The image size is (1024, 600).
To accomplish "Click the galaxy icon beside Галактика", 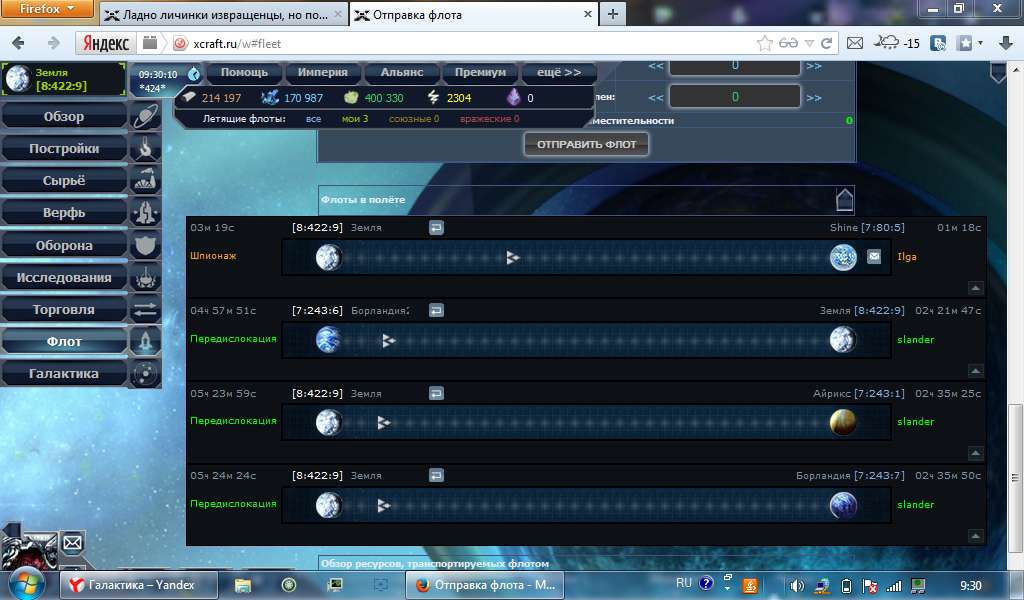I will pyautogui.click(x=145, y=373).
